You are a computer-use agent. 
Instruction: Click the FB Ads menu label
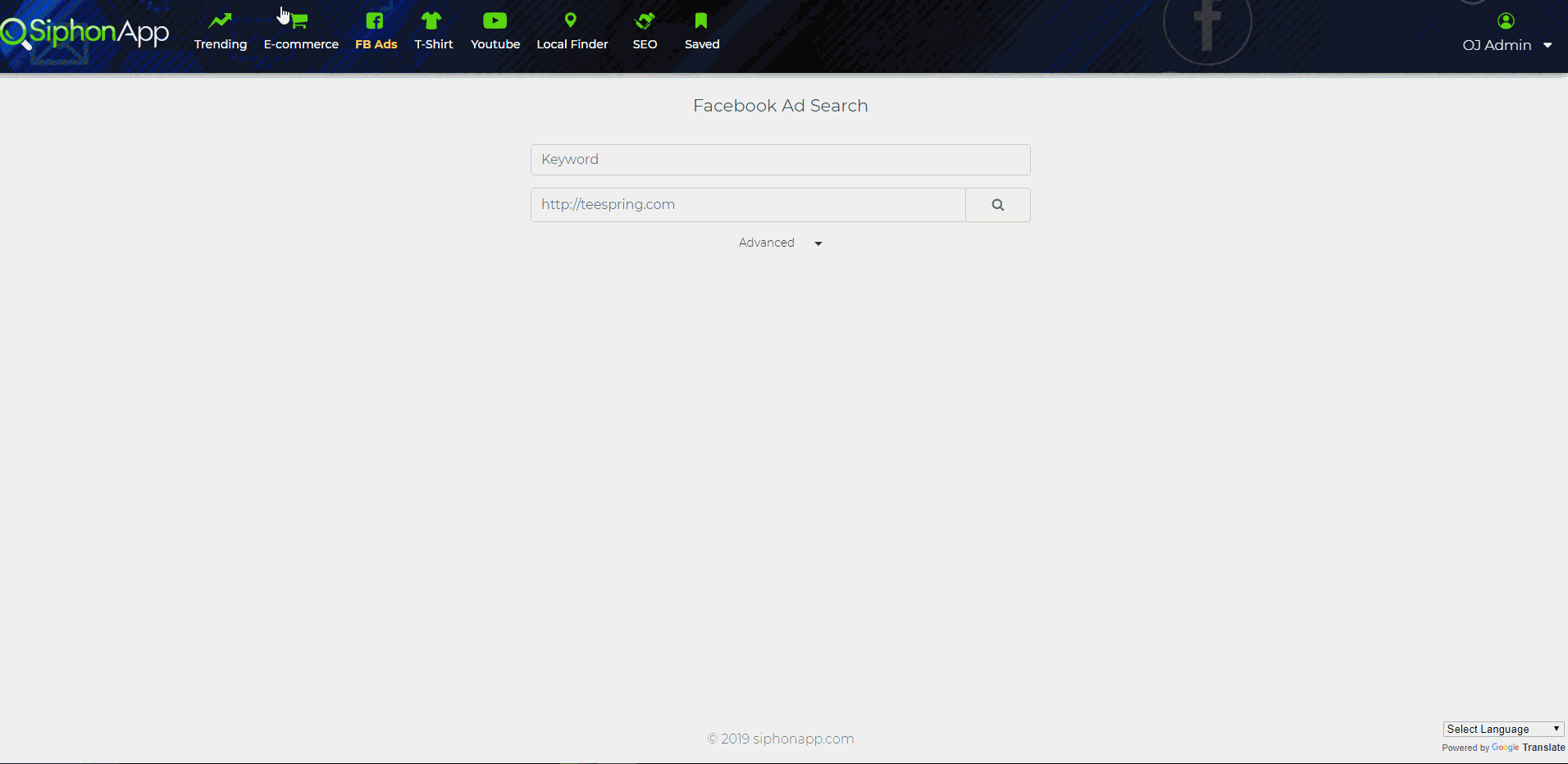click(376, 44)
